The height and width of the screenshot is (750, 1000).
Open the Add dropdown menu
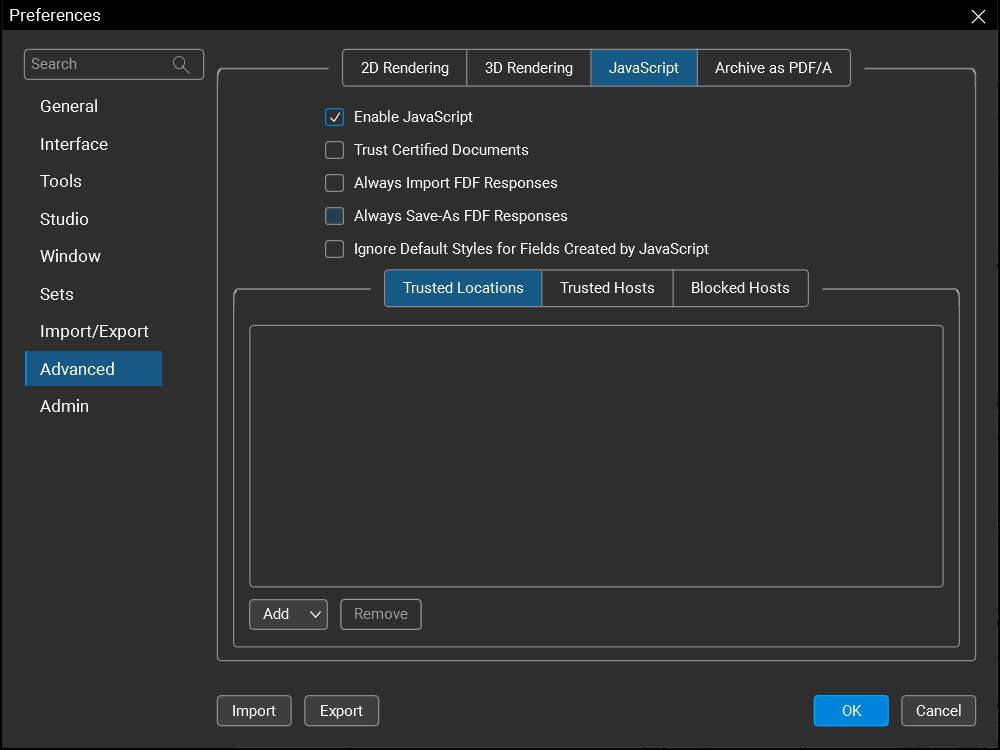click(288, 614)
